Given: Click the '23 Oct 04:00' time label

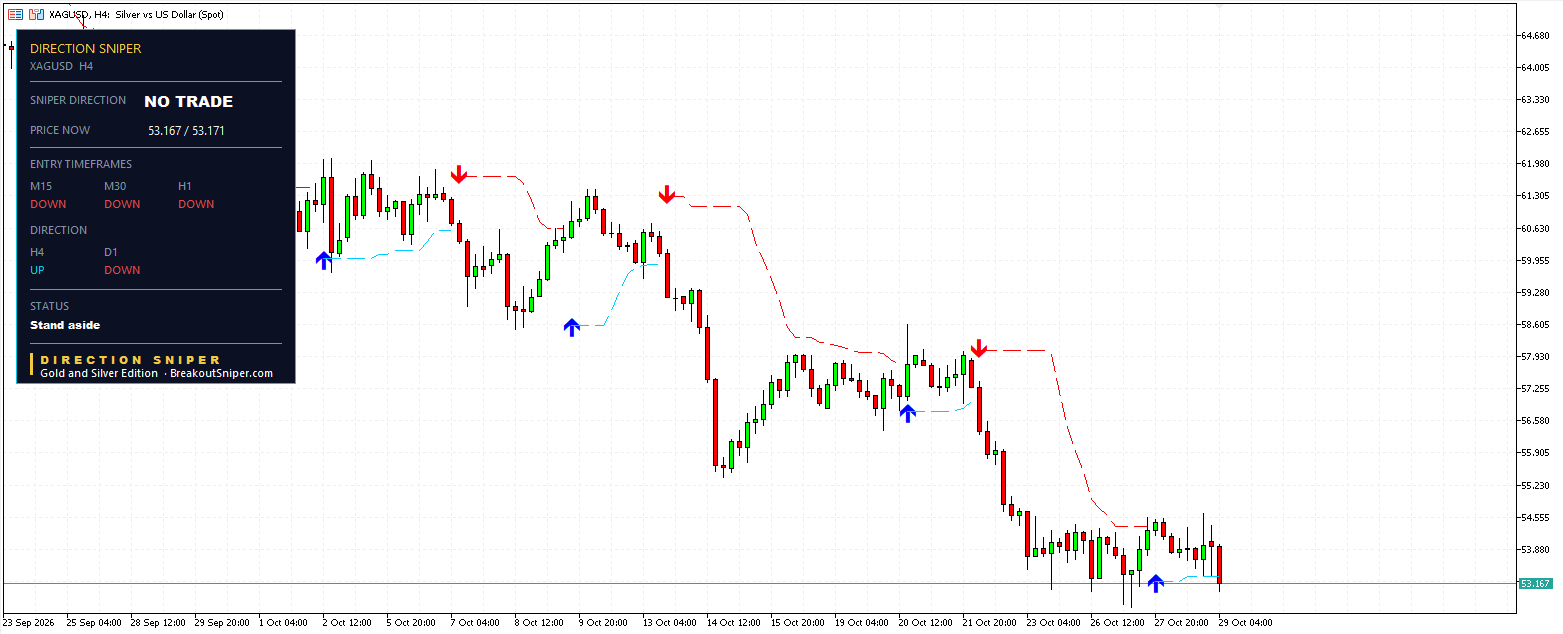Looking at the screenshot, I should (1054, 622).
